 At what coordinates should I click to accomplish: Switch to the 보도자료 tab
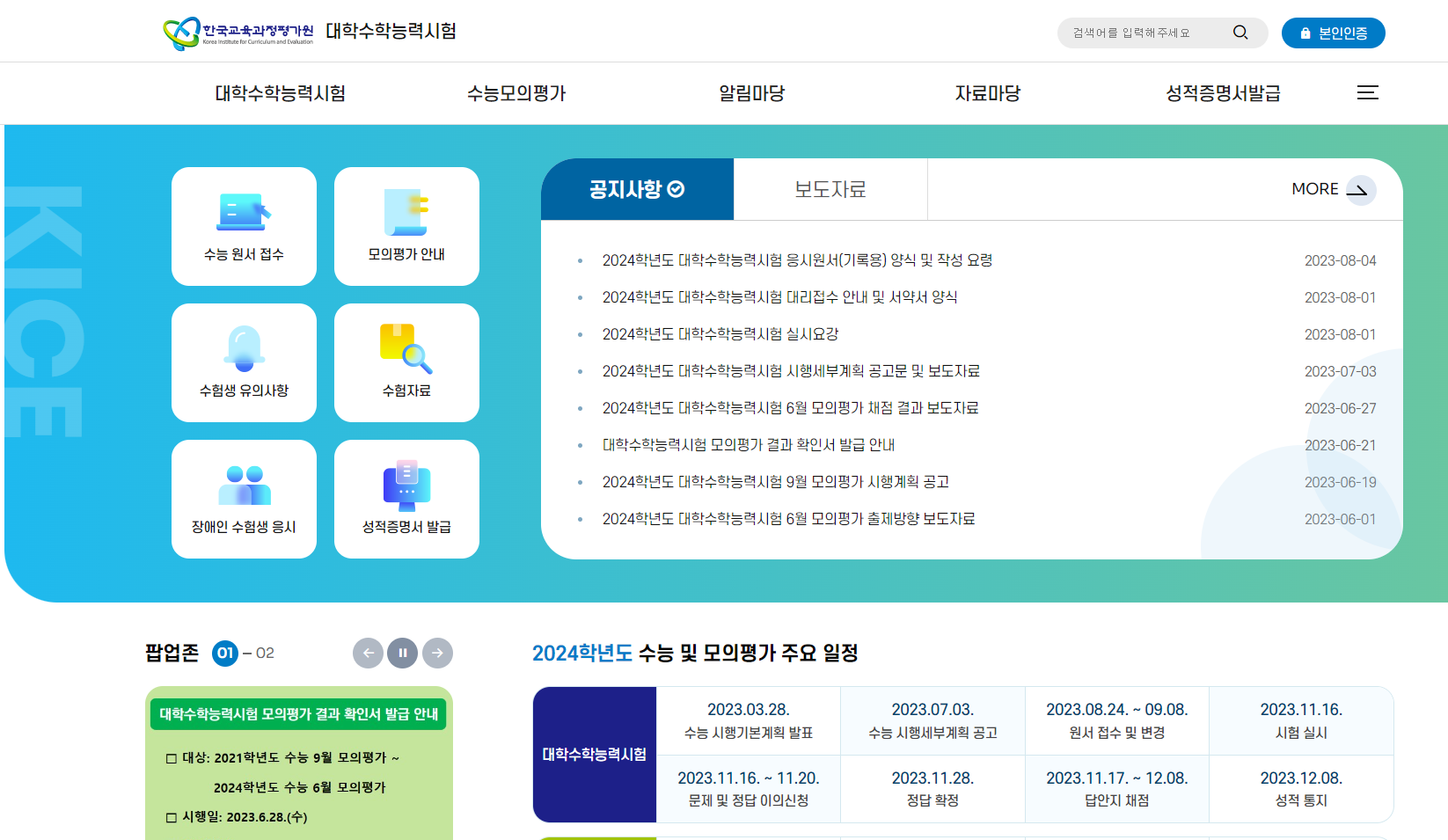click(830, 189)
